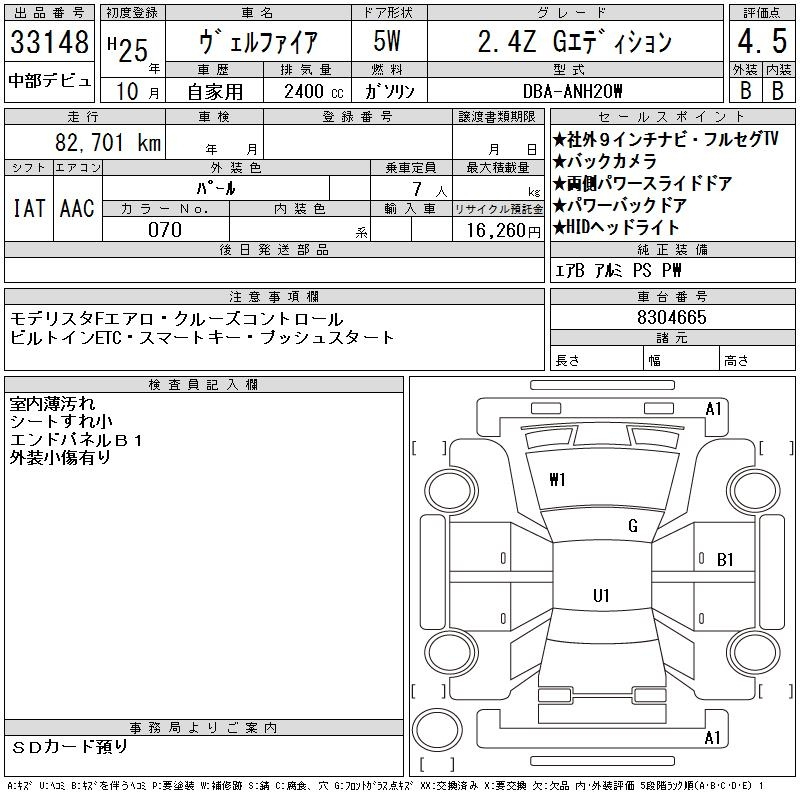Select sales point バックカメラ

[x=605, y=161]
